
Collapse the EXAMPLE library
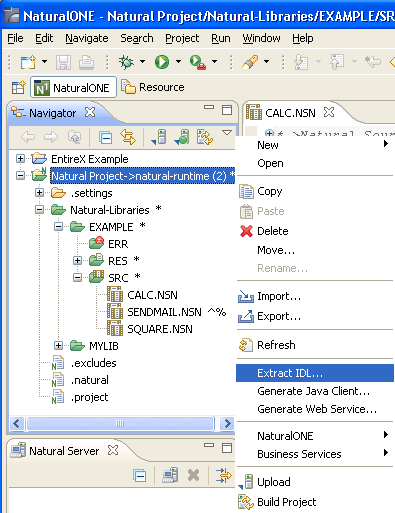[58, 227]
